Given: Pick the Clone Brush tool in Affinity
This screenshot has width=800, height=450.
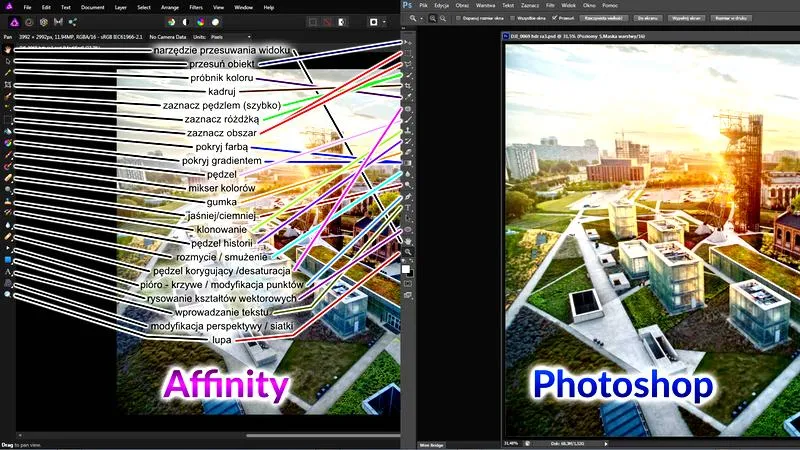Looking at the screenshot, I should pos(8,202).
